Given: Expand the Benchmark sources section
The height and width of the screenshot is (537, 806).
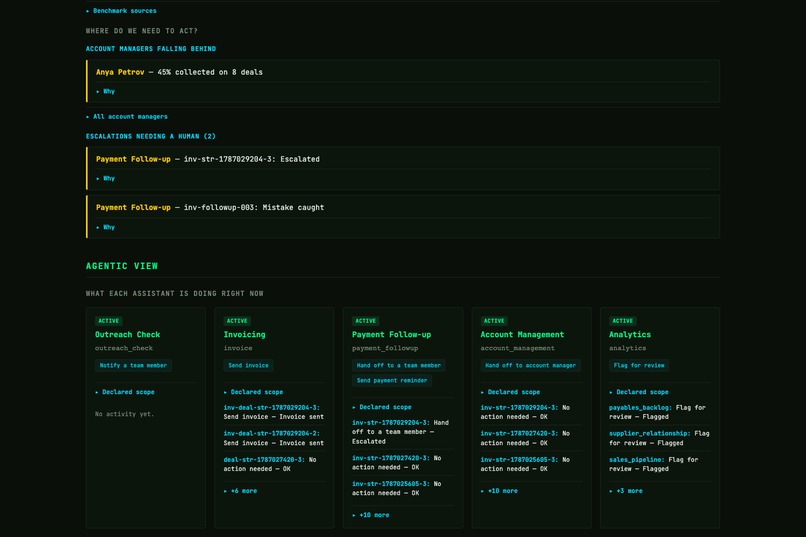Looking at the screenshot, I should [x=121, y=11].
